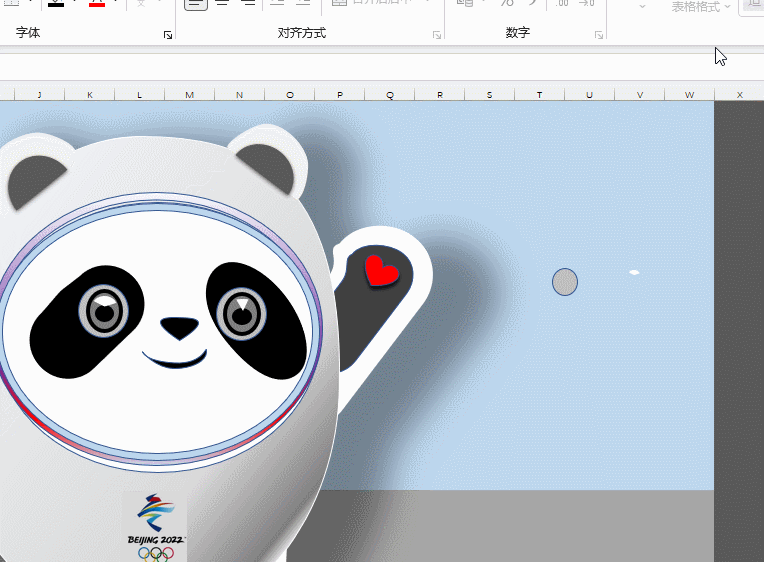The width and height of the screenshot is (764, 562).
Task: Select column J header
Action: [x=39, y=95]
